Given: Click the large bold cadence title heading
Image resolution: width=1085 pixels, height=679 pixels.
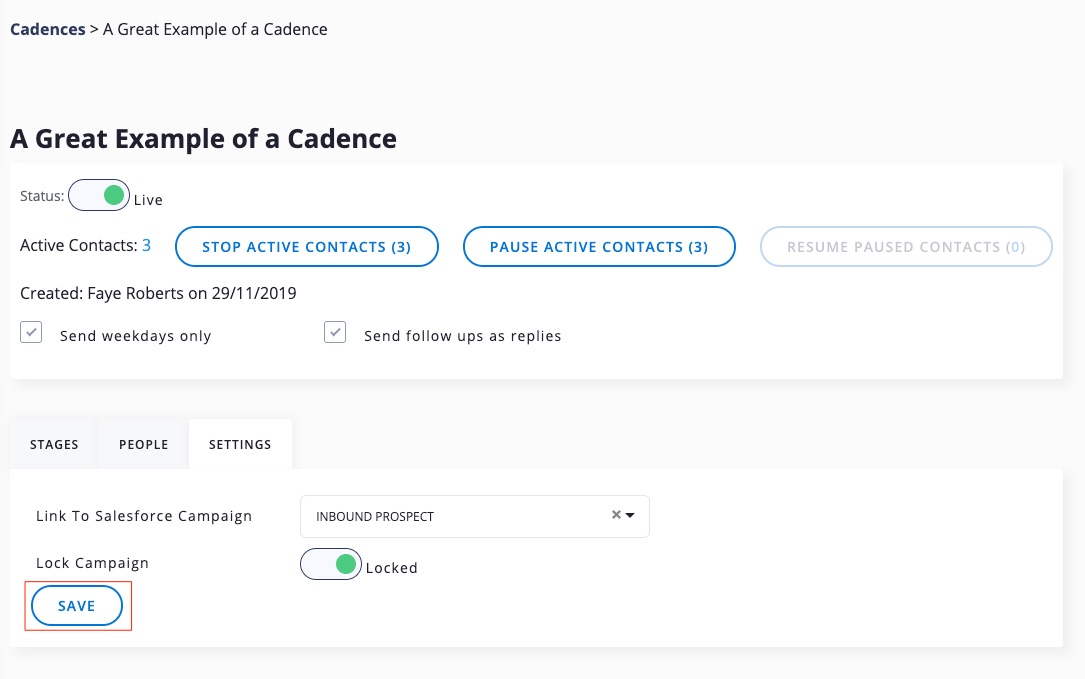Looking at the screenshot, I should [x=203, y=139].
